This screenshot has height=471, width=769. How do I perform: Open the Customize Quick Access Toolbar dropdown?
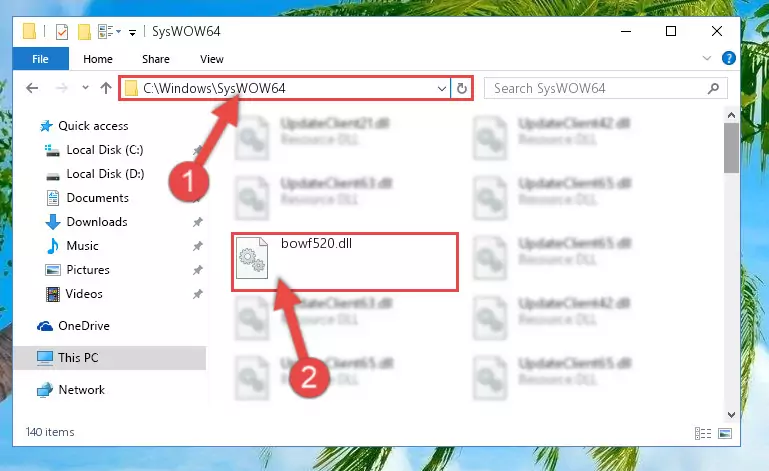pyautogui.click(x=132, y=32)
